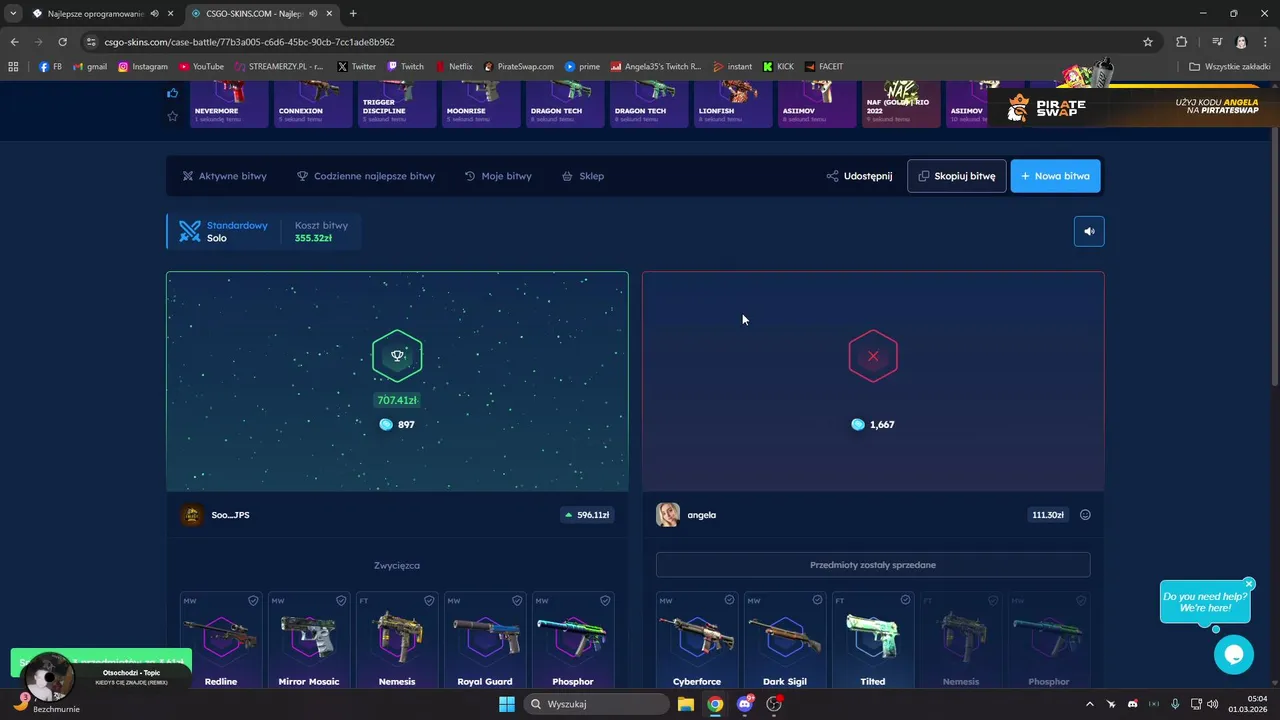Image resolution: width=1280 pixels, height=720 pixels.
Task: Go to the 'Moje bitwy' tab
Action: pyautogui.click(x=498, y=176)
